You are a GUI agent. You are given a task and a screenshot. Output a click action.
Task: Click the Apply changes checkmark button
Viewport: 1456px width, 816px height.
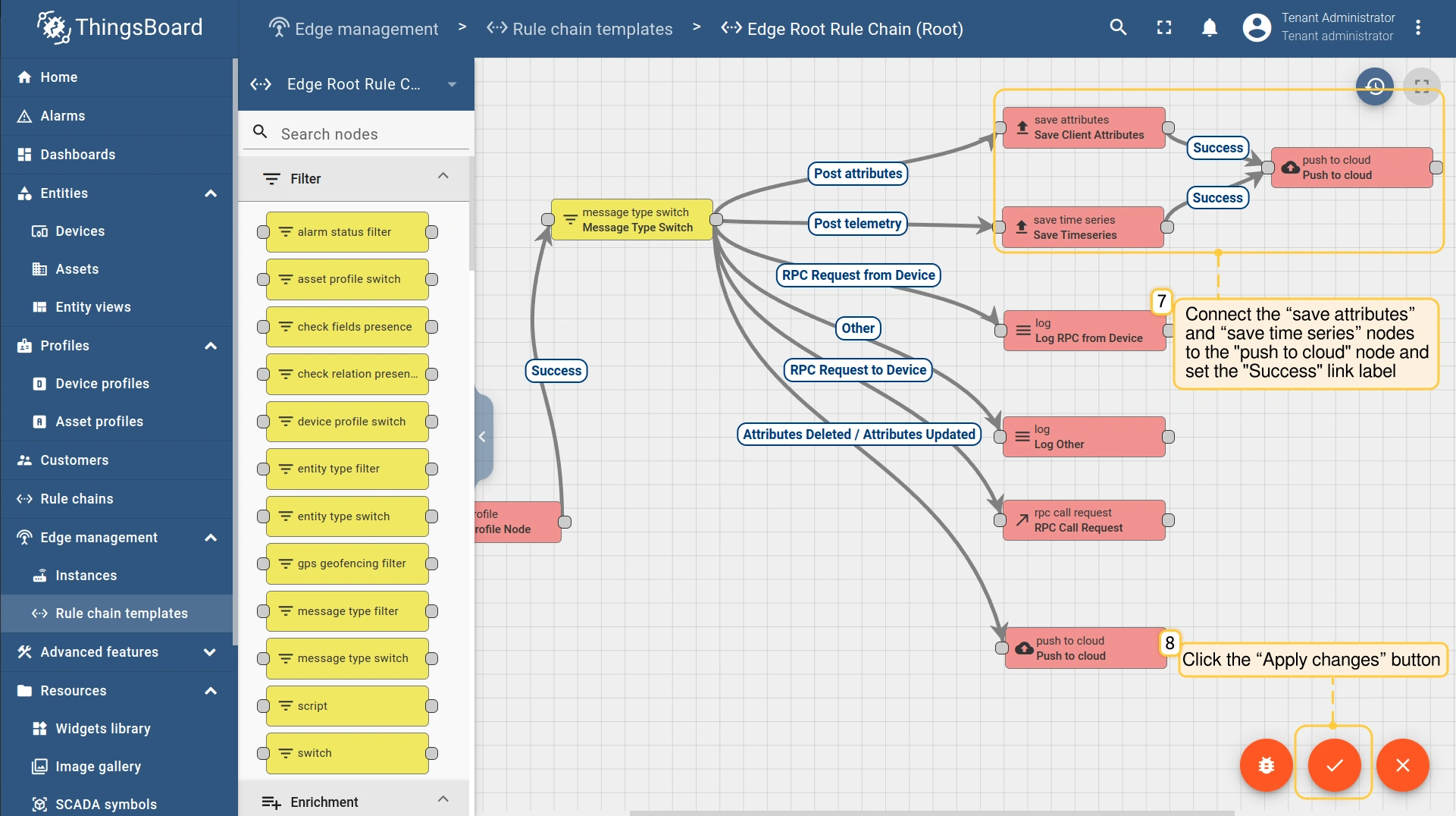click(1334, 765)
